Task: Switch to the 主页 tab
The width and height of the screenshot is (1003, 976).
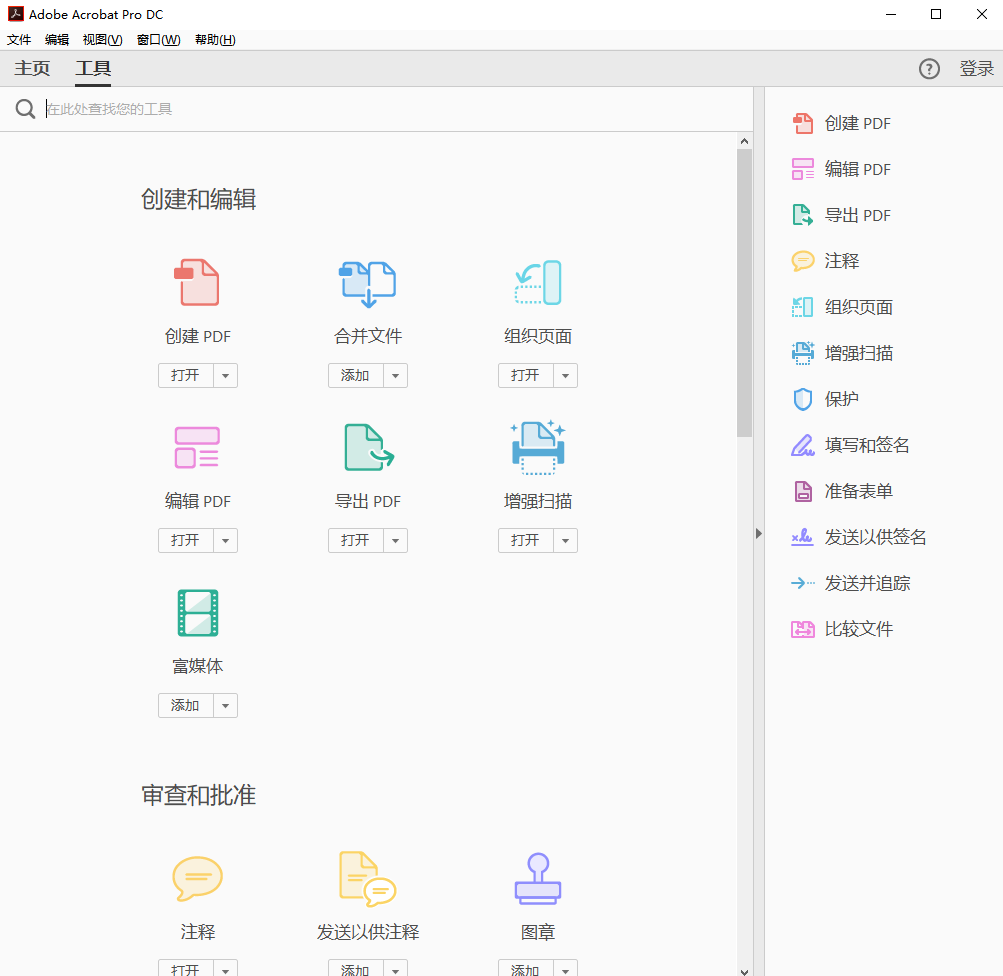Action: [32, 68]
